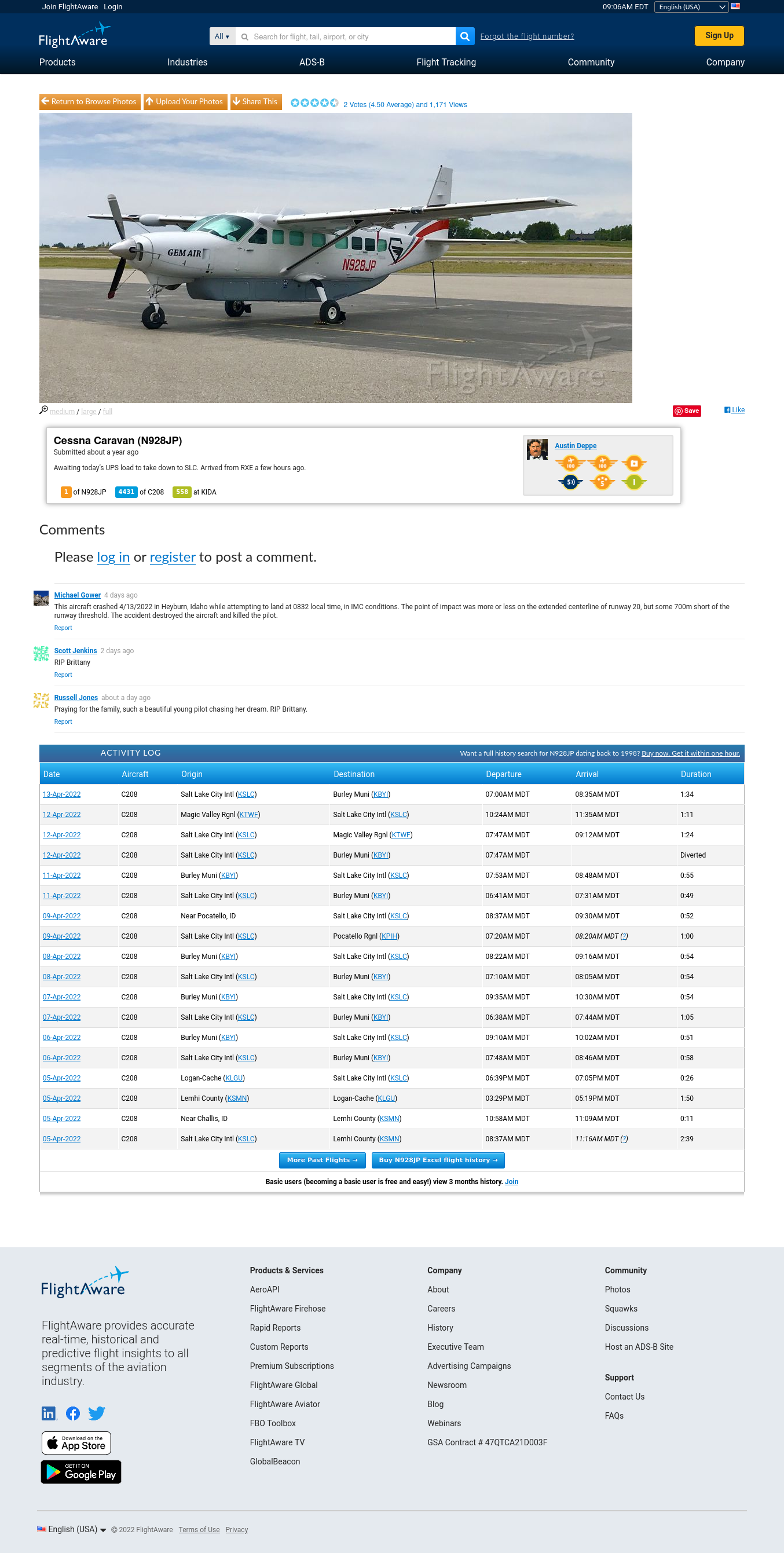The width and height of the screenshot is (784, 1553).
Task: Select the full photo size link
Action: click(x=107, y=412)
